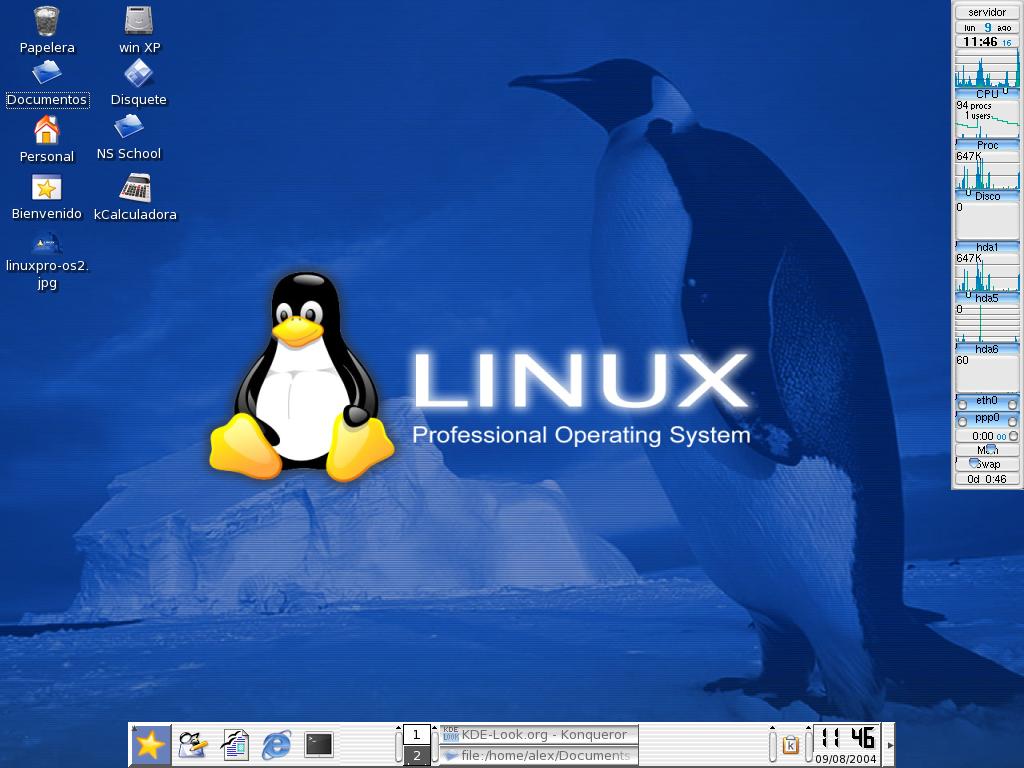This screenshot has width=1024, height=768.
Task: Click the handle before the system tray
Action: pos(773,745)
